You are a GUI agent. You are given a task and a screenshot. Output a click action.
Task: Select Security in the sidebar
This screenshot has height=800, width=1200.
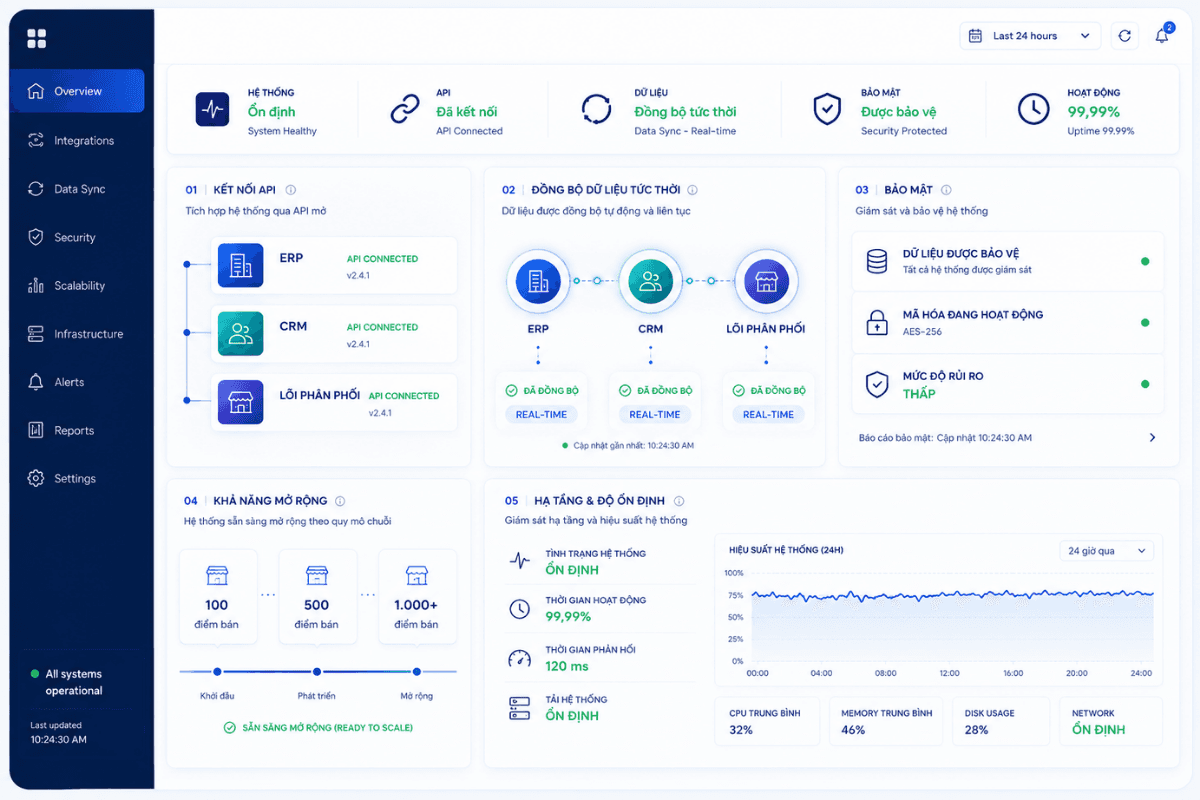[x=78, y=237]
